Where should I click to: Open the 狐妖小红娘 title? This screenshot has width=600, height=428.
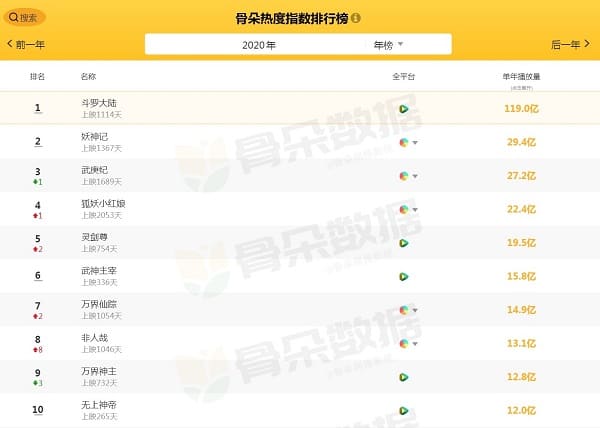[103, 203]
